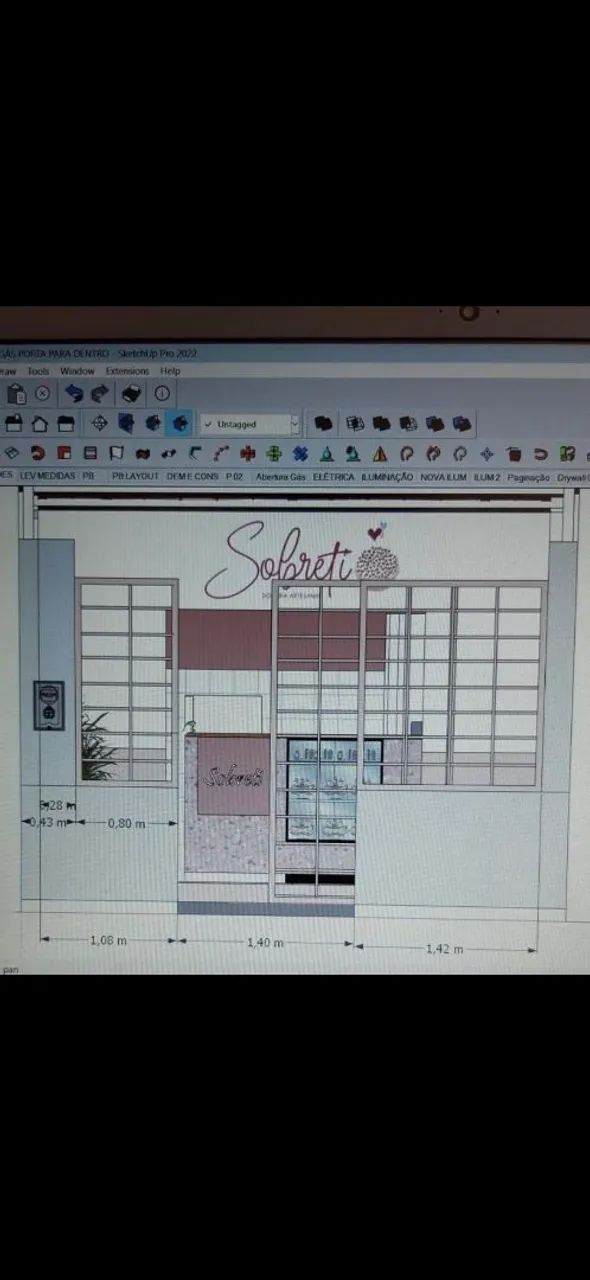This screenshot has height=1280, width=590.
Task: Open the Help menu
Action: (x=170, y=371)
